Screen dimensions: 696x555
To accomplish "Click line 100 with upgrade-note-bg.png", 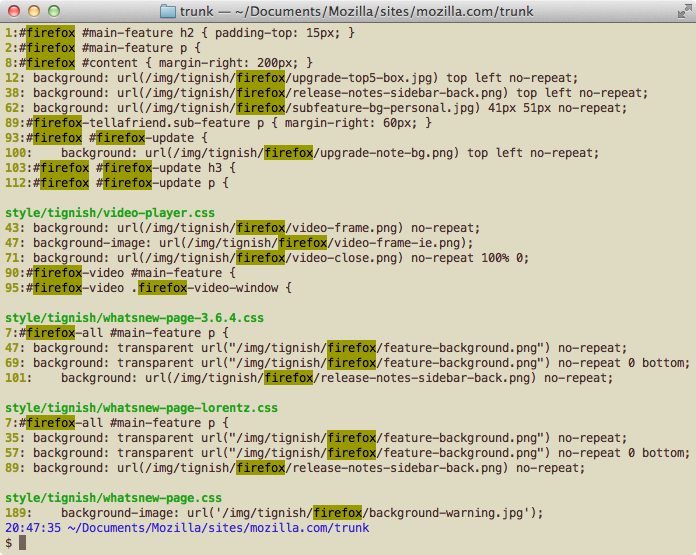I will pos(302,153).
